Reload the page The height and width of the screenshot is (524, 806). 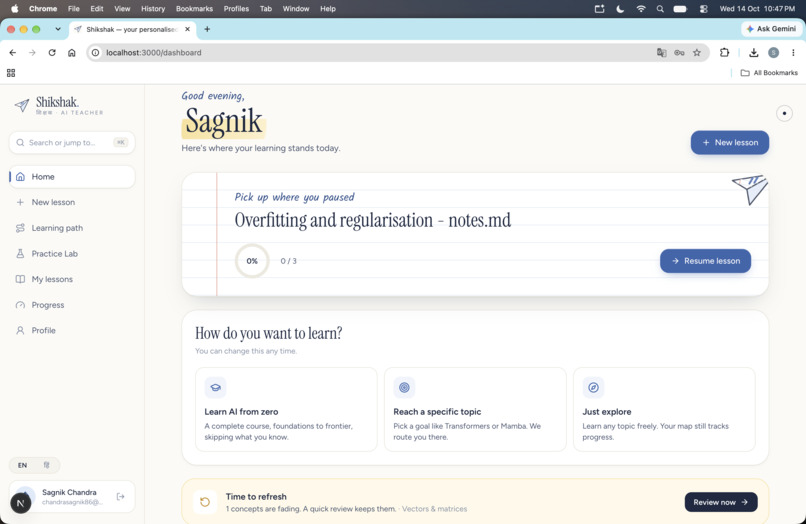tap(52, 52)
